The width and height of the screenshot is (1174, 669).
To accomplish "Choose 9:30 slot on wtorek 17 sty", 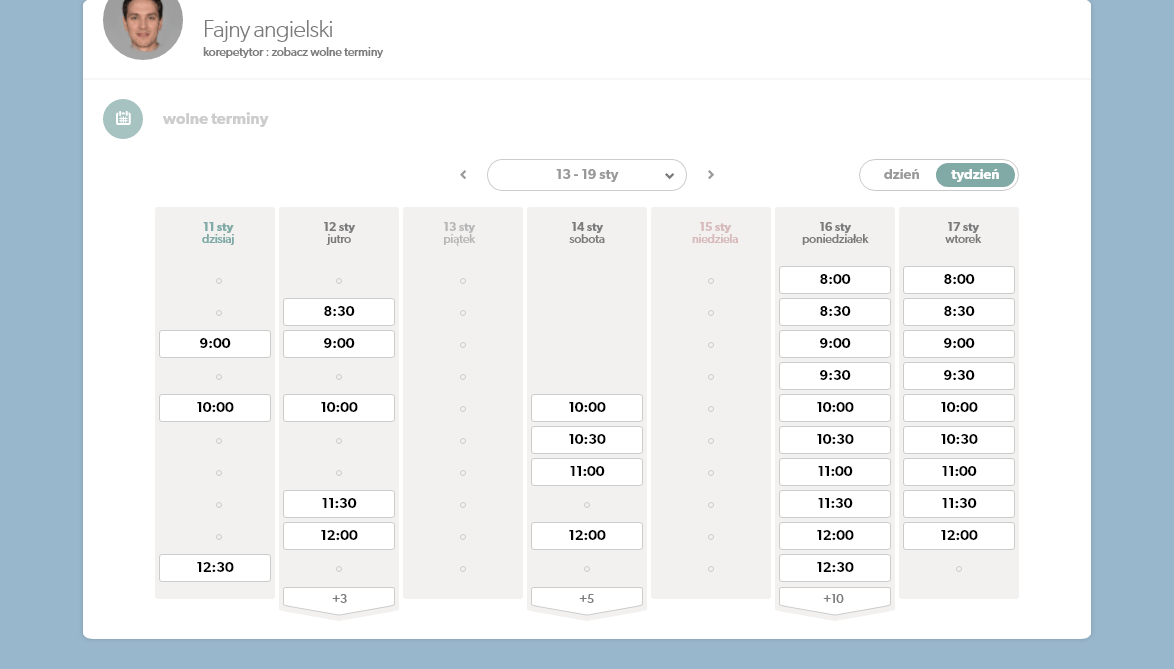I will point(958,375).
